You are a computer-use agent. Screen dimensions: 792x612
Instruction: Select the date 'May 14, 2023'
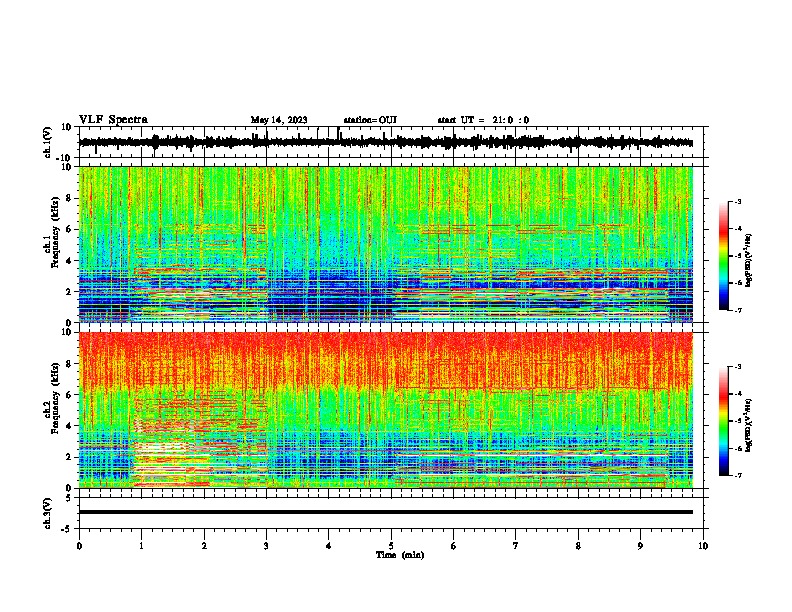279,120
